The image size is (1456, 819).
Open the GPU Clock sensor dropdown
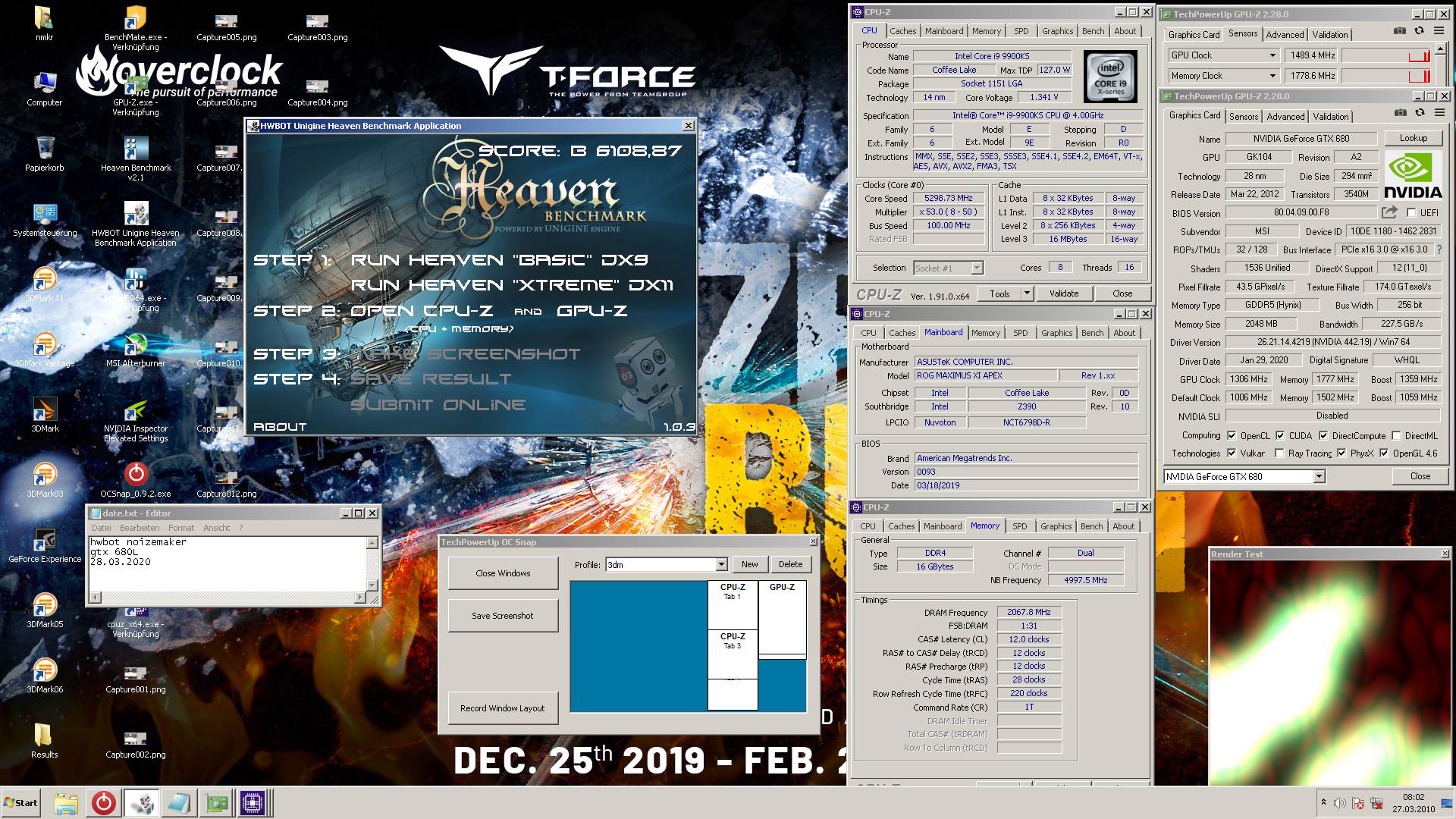tap(1272, 55)
